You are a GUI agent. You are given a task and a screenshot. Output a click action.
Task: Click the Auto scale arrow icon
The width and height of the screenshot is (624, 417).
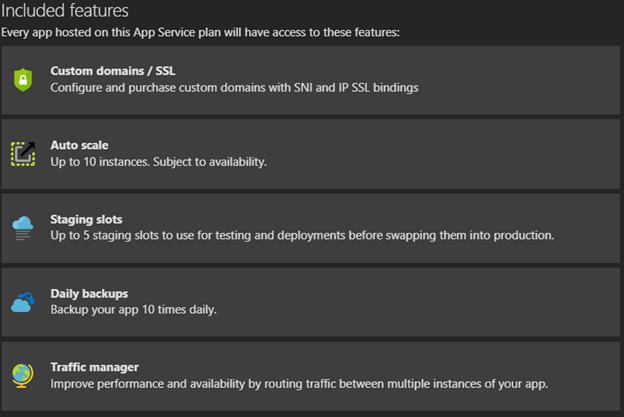pos(23,153)
